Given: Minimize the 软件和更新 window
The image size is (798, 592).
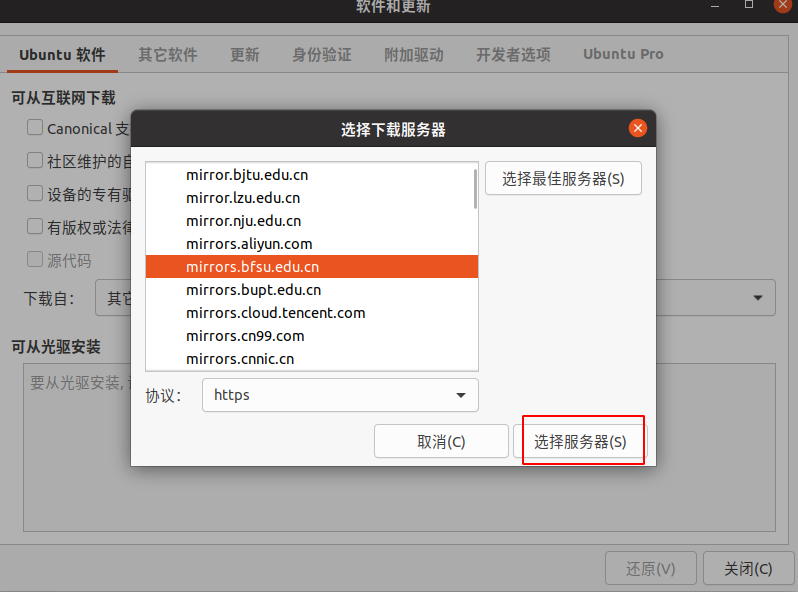Looking at the screenshot, I should coord(715,6).
